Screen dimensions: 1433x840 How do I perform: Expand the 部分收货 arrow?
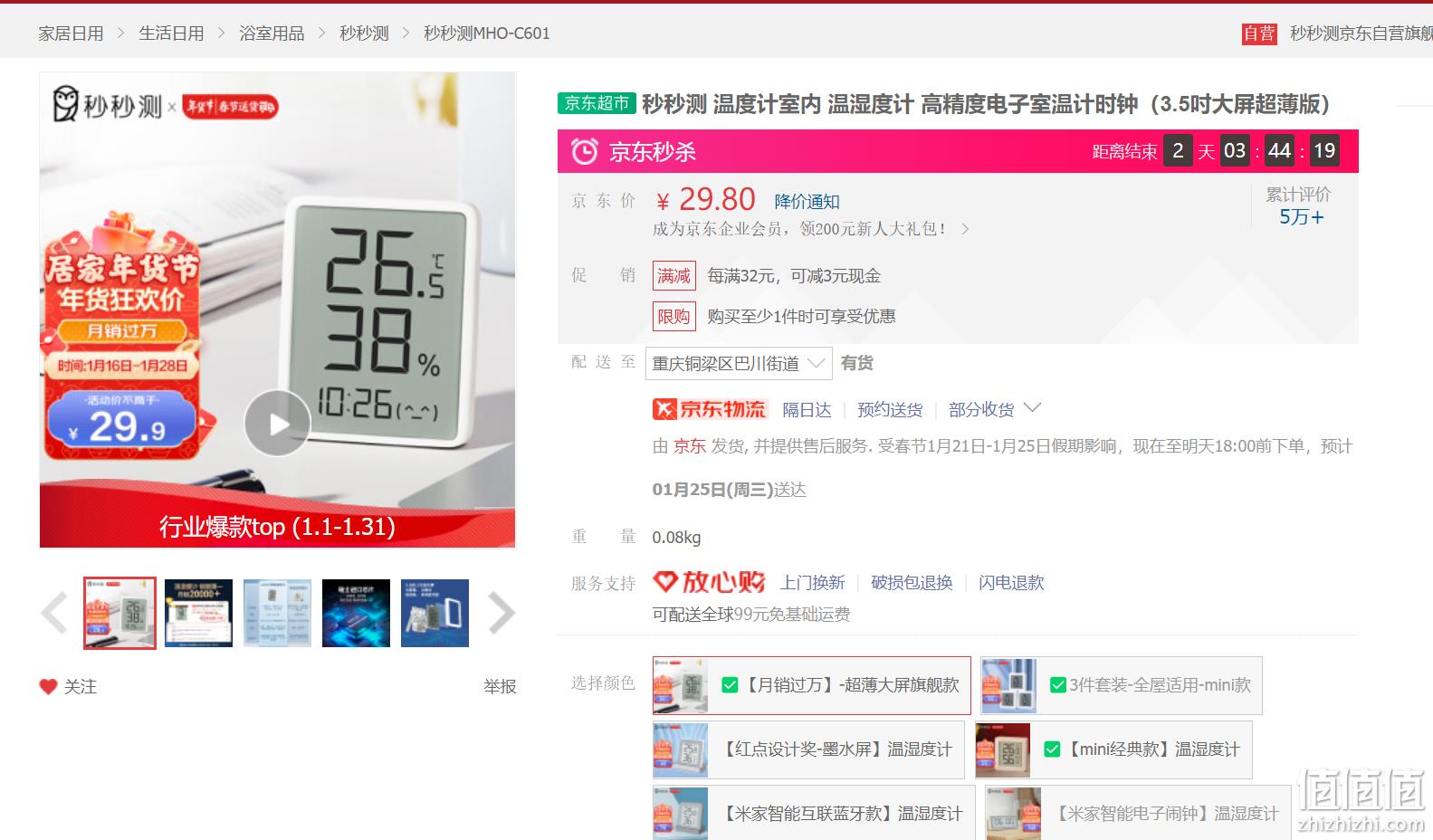coord(1032,408)
